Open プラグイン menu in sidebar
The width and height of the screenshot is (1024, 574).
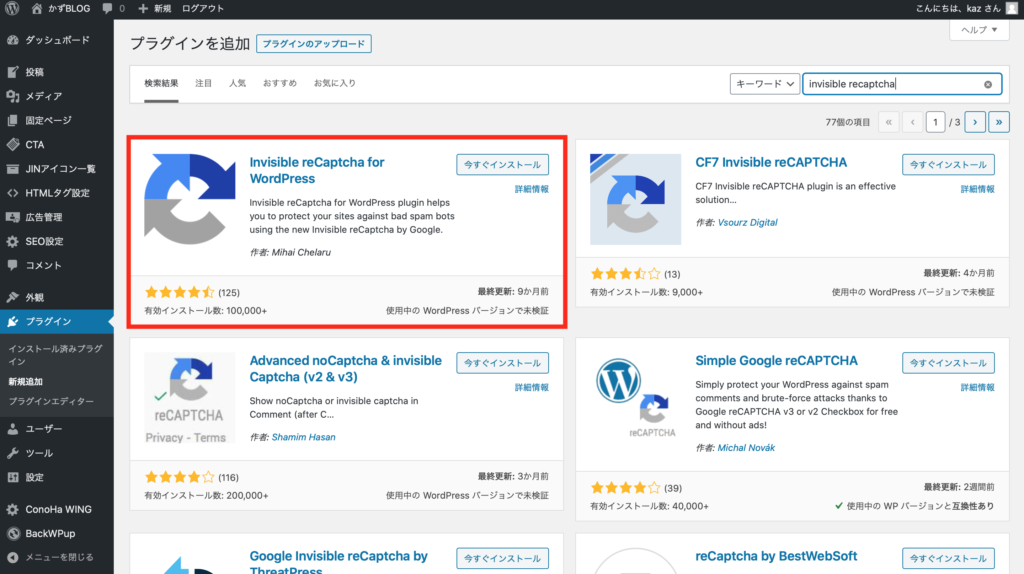click(x=57, y=321)
